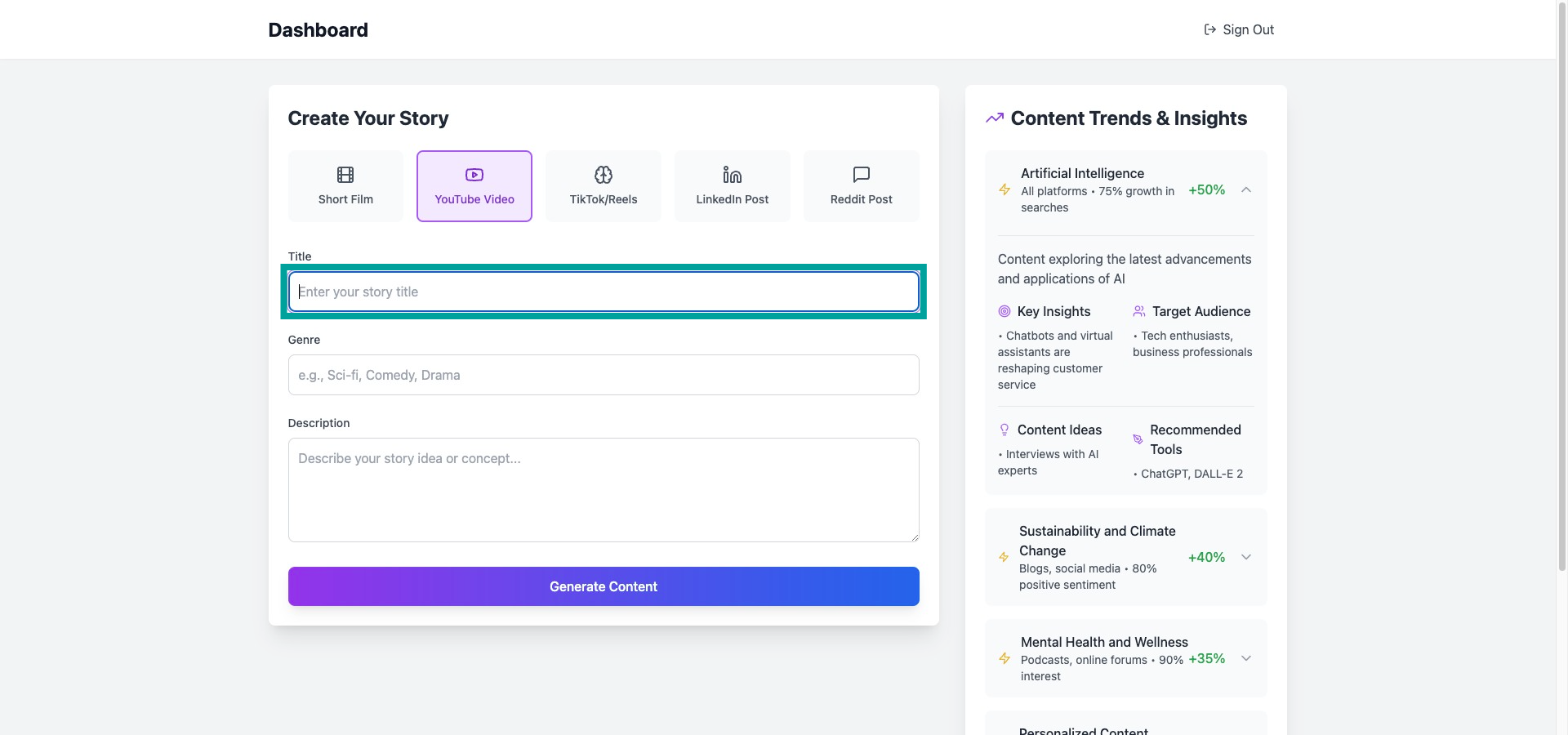Click the Sign Out arrow icon
This screenshot has width=1568, height=735.
tap(1210, 30)
